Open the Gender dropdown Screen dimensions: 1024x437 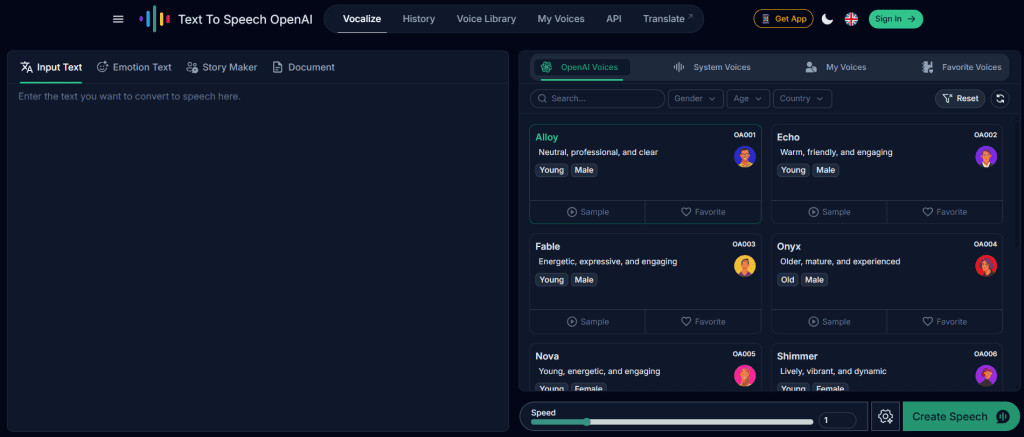point(696,99)
